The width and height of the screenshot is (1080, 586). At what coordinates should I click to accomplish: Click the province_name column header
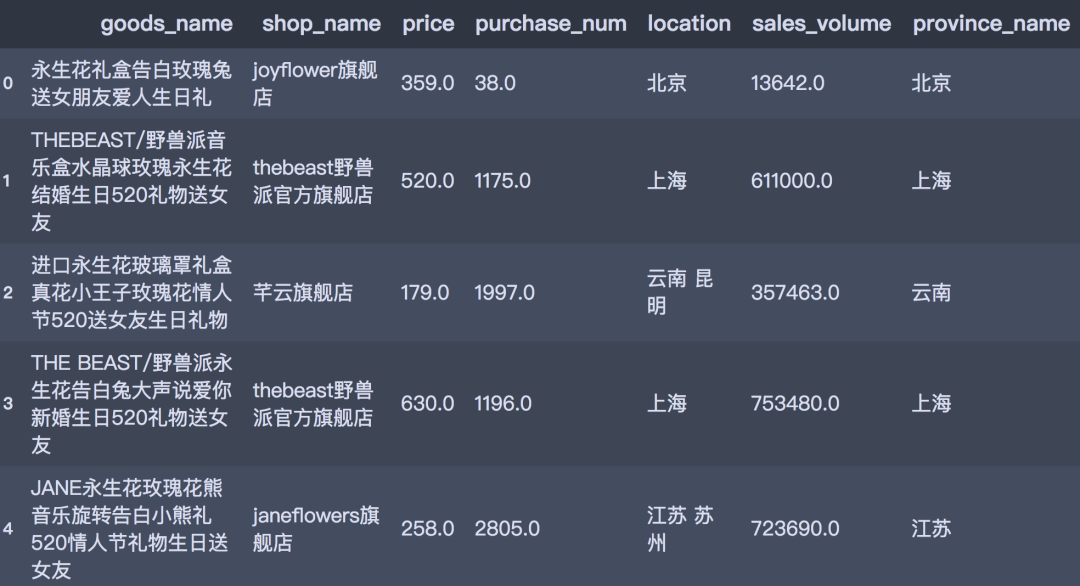coord(991,24)
